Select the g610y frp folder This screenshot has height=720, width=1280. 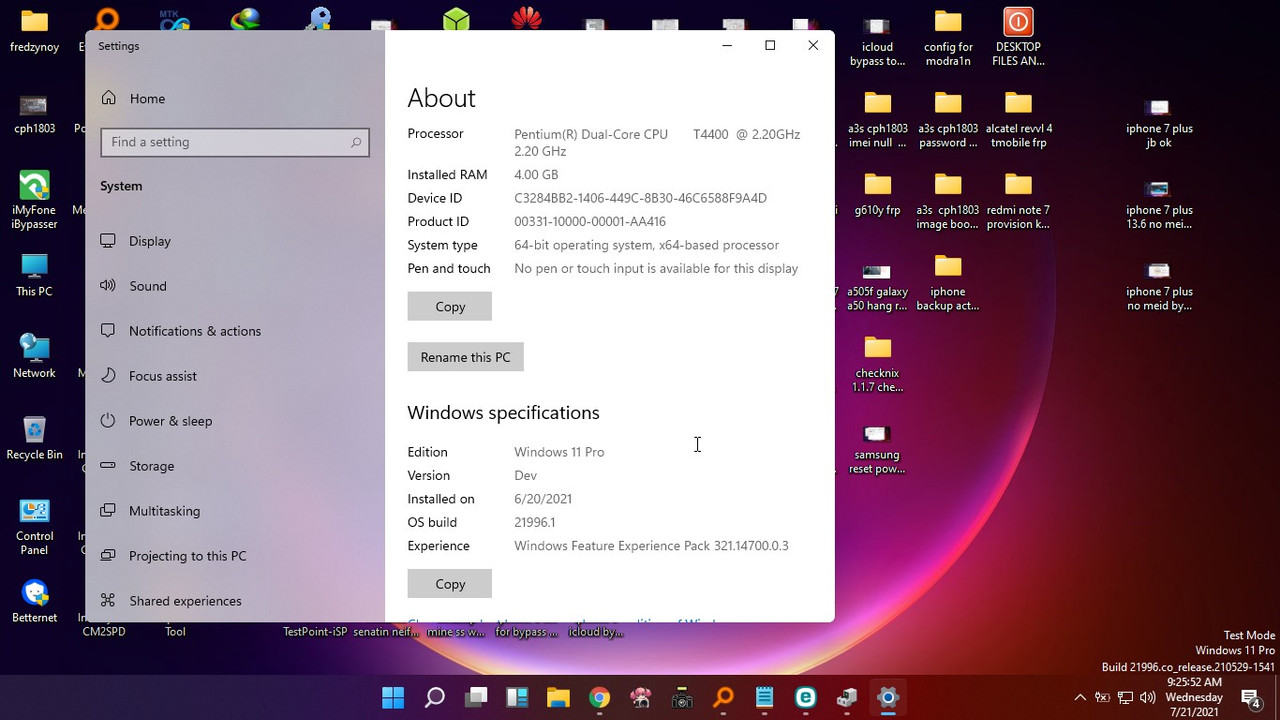[877, 195]
